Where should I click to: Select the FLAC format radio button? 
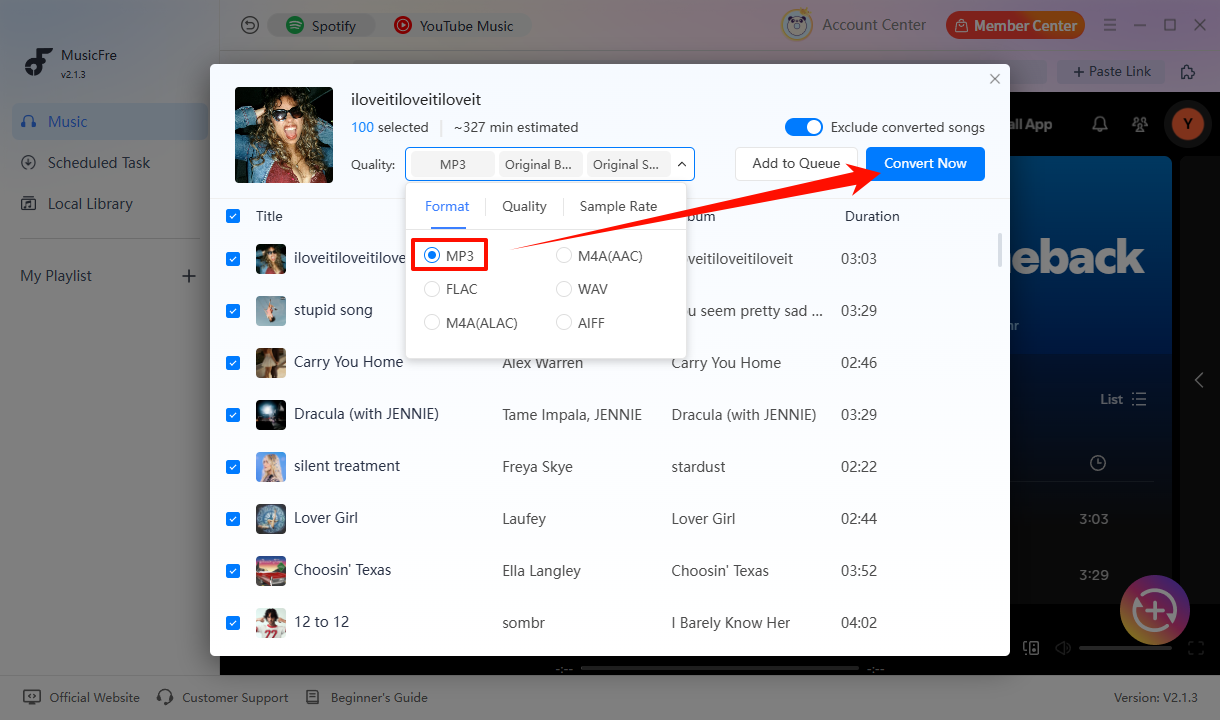(x=432, y=289)
